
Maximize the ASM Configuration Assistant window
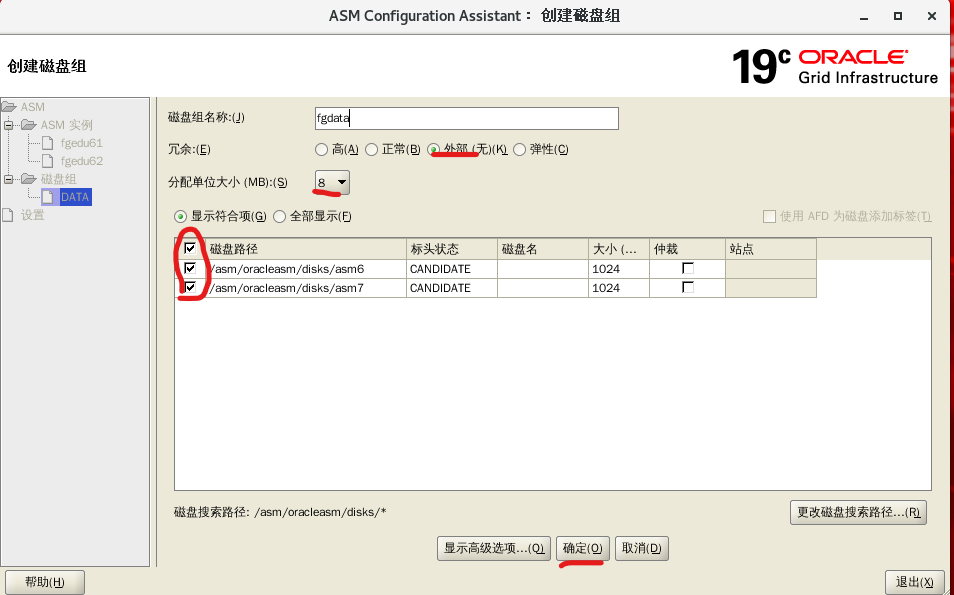click(897, 16)
